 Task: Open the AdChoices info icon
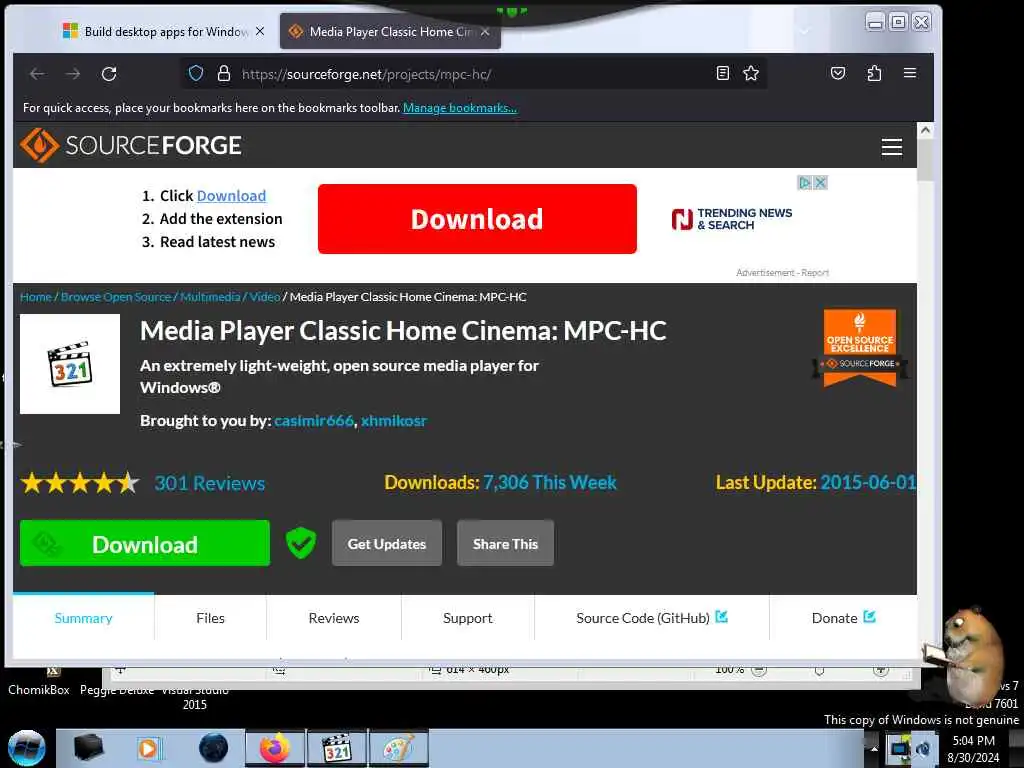(x=805, y=183)
